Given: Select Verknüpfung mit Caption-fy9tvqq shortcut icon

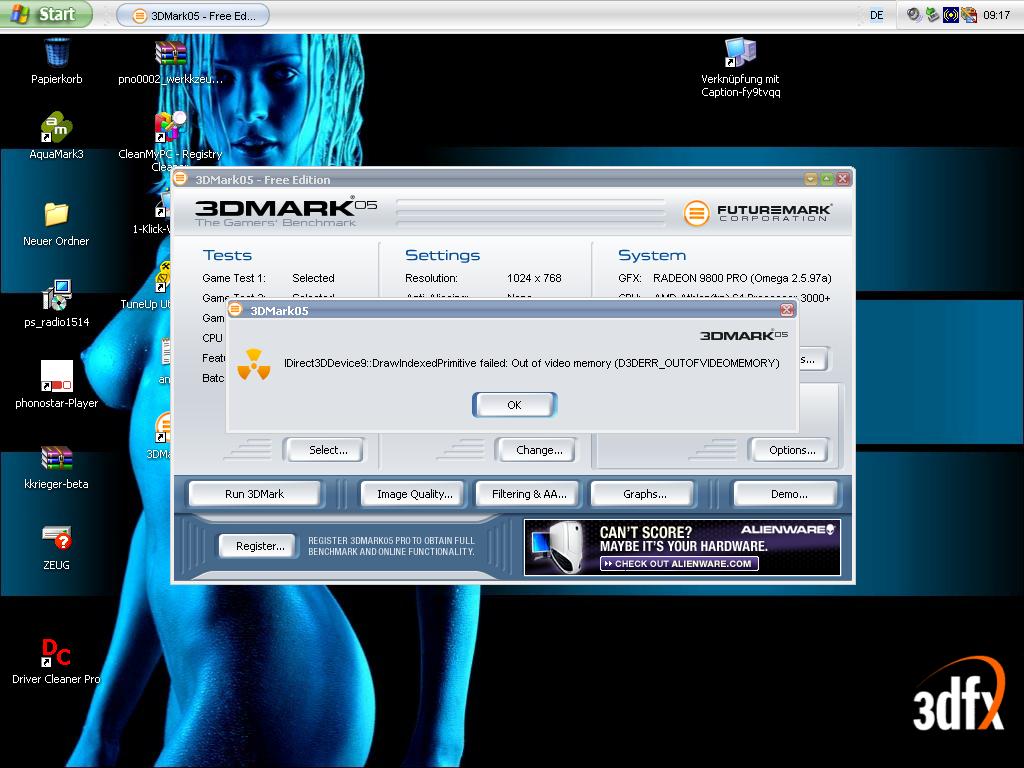Looking at the screenshot, I should pos(741,53).
